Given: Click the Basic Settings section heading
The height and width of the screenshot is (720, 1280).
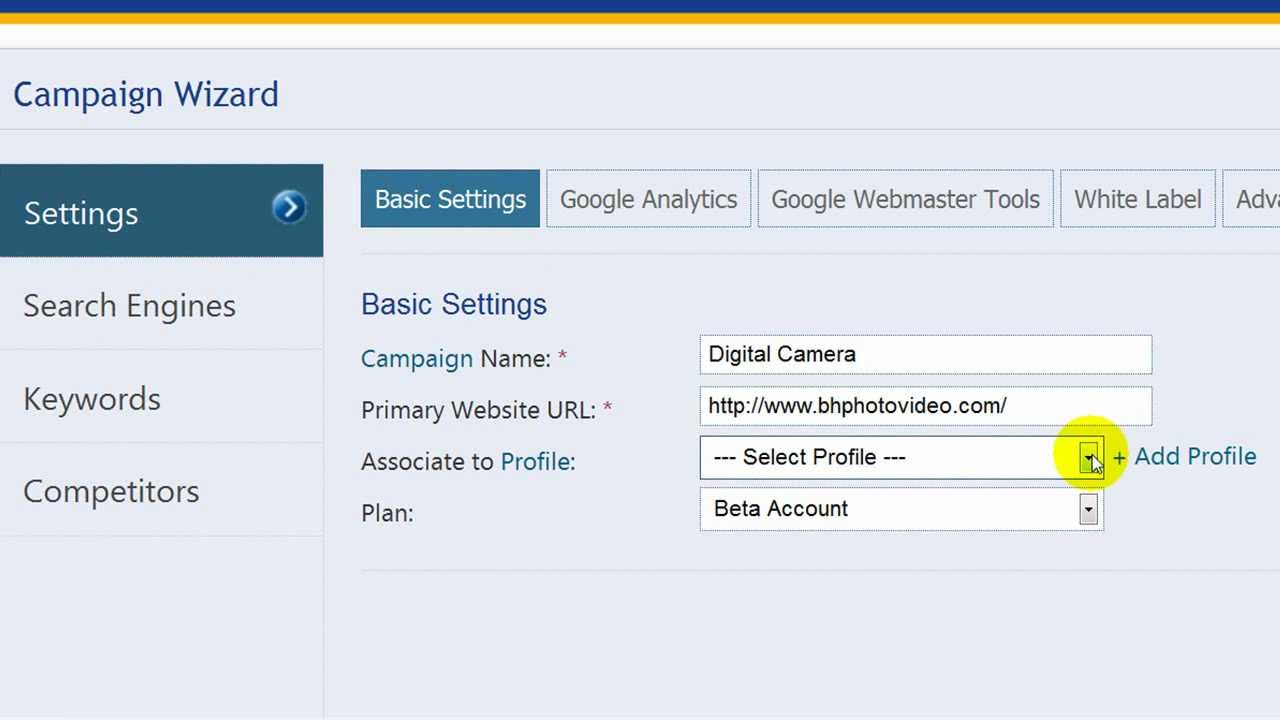Looking at the screenshot, I should (x=454, y=304).
